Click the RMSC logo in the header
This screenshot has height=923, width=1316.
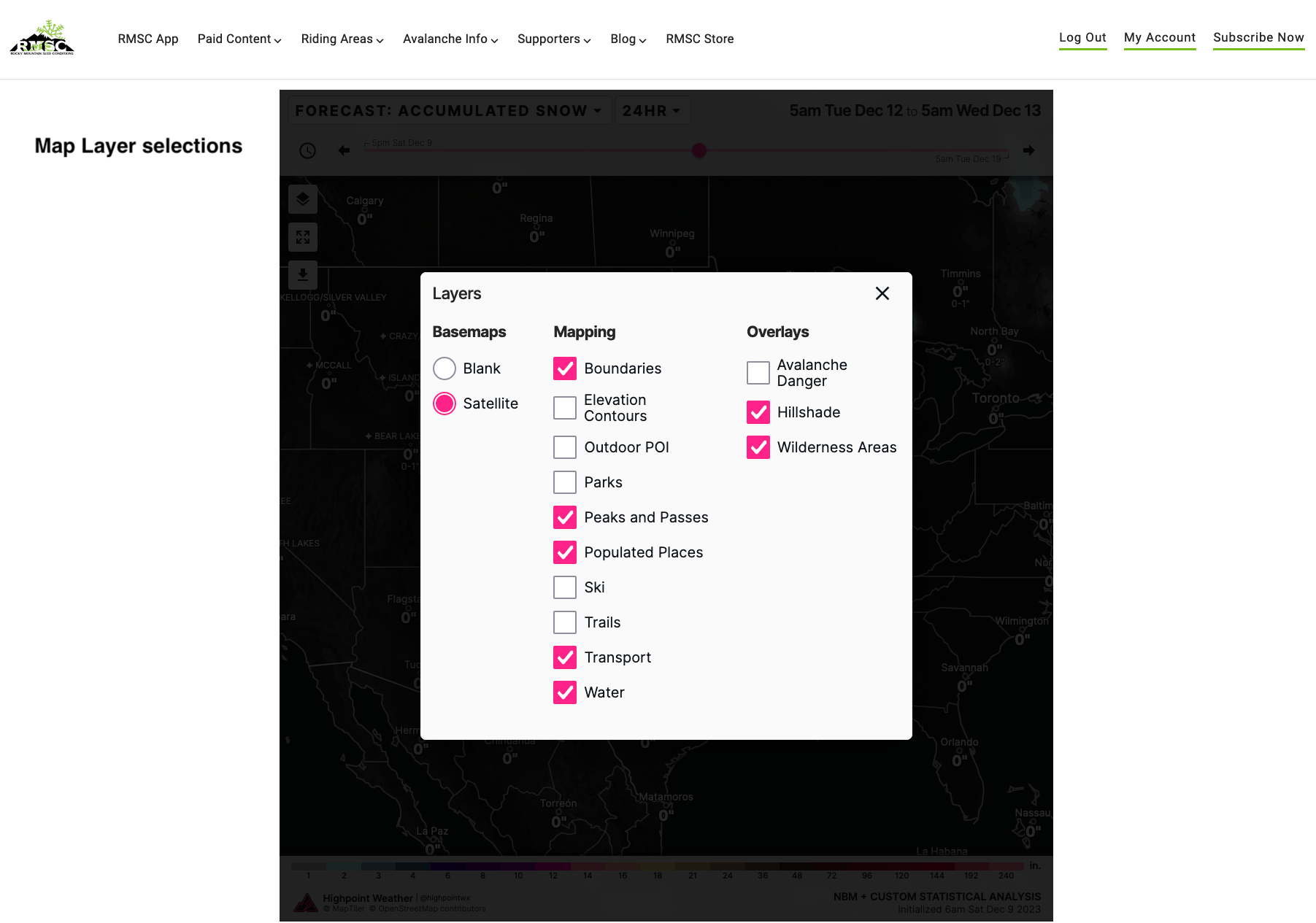pos(42,38)
